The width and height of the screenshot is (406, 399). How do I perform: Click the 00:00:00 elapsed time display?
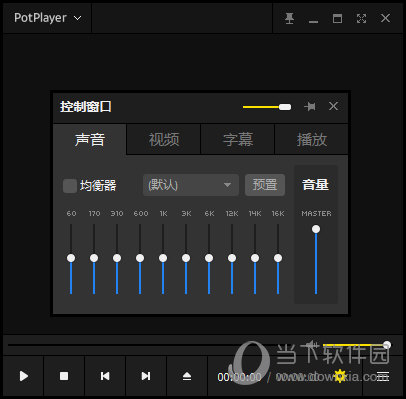(x=239, y=377)
